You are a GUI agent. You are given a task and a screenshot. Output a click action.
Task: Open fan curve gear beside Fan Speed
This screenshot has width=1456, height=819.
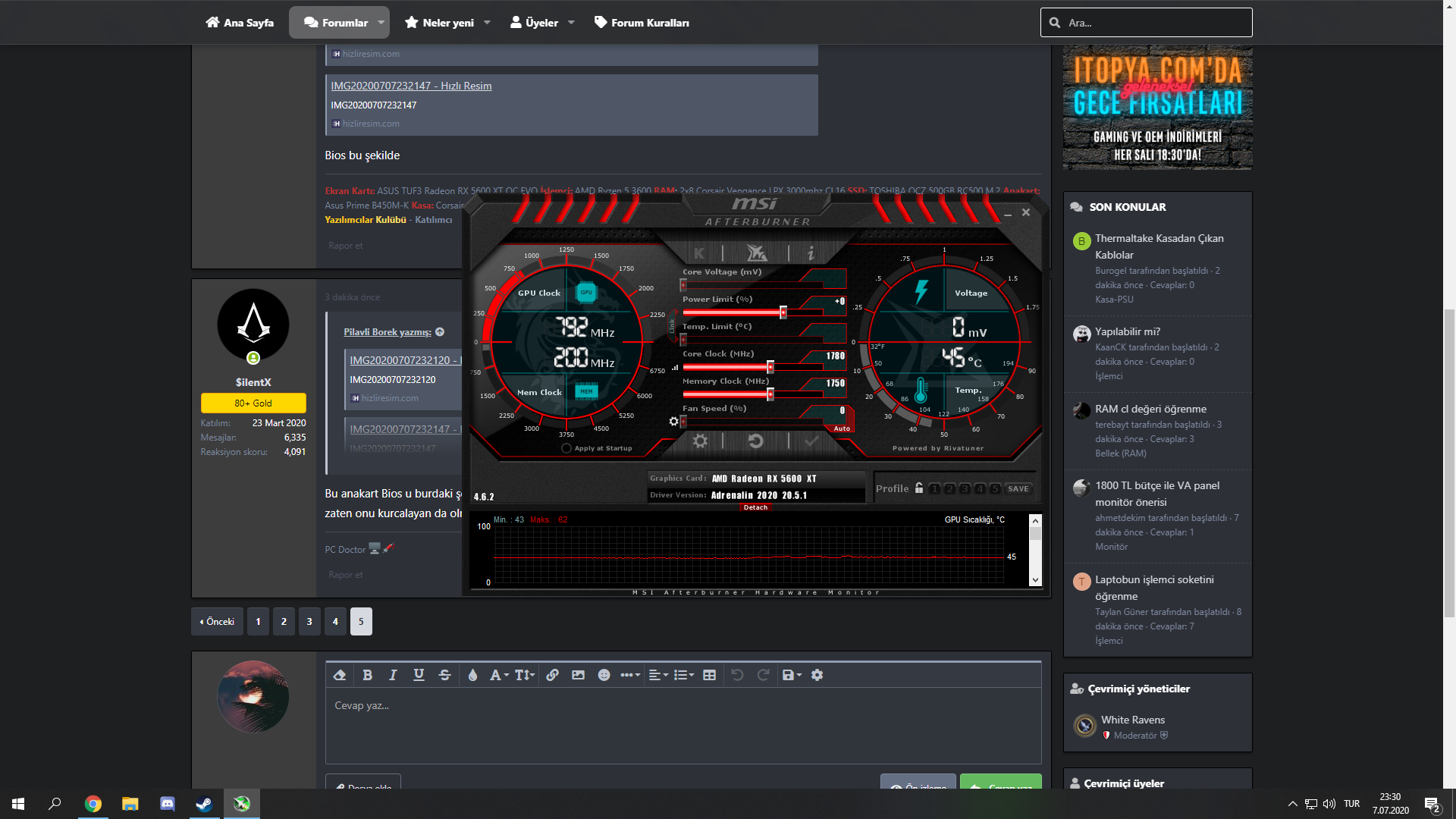point(673,422)
